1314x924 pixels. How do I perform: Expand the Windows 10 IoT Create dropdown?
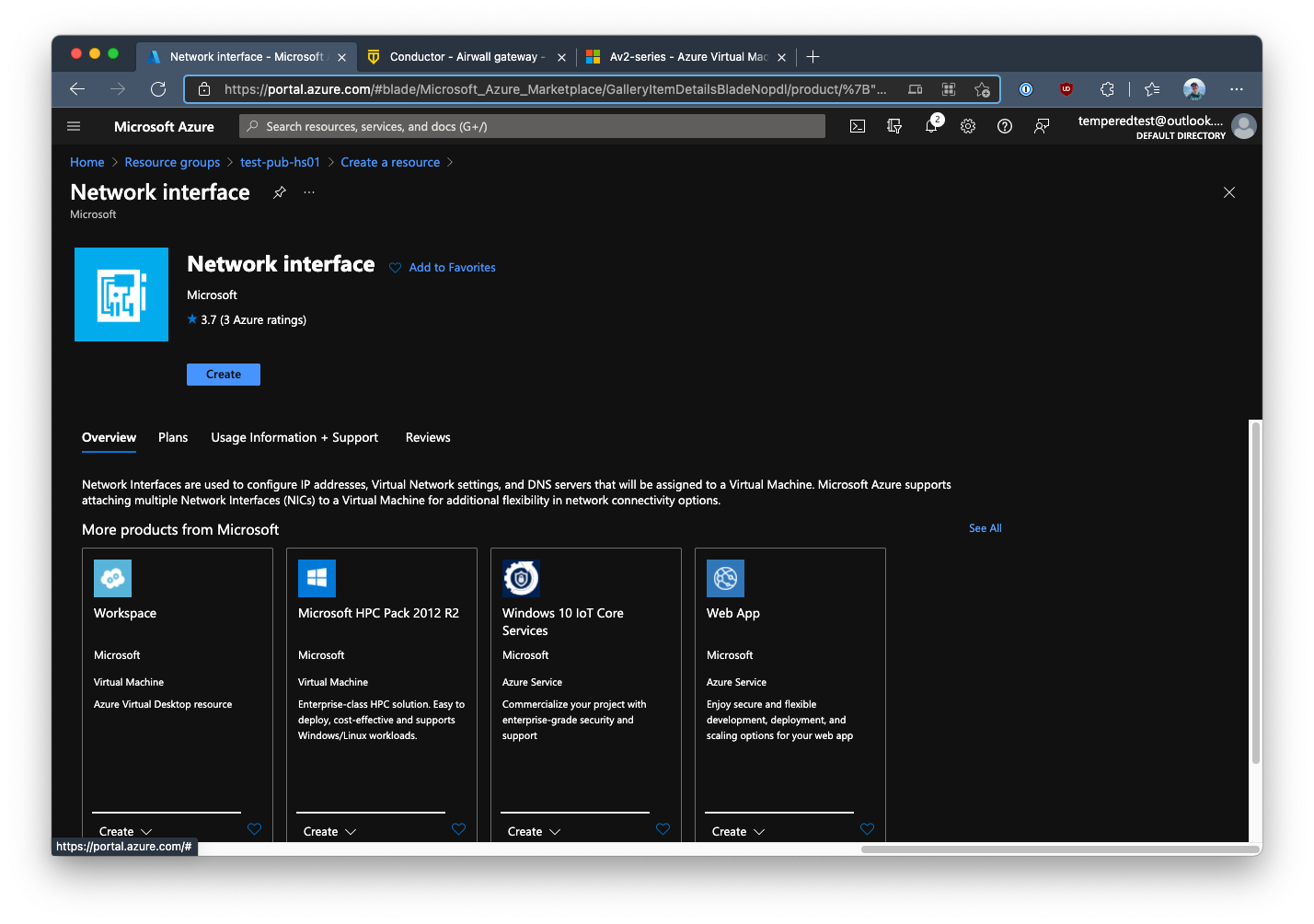pyautogui.click(x=535, y=832)
